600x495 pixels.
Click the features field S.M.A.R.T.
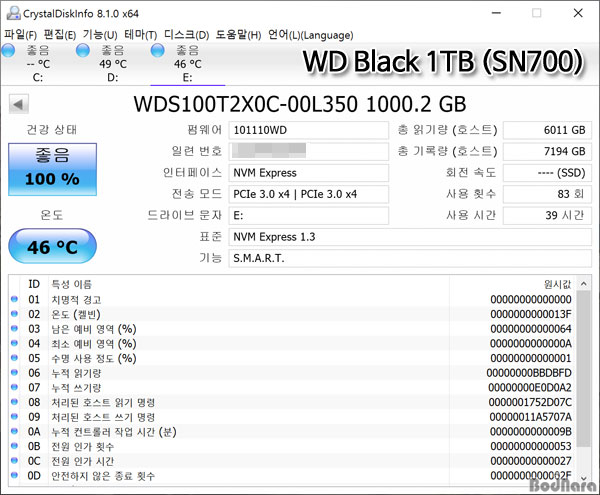410,259
